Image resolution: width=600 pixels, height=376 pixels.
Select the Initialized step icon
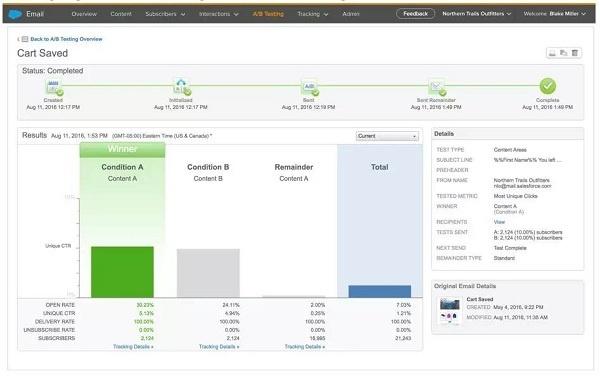coord(182,87)
